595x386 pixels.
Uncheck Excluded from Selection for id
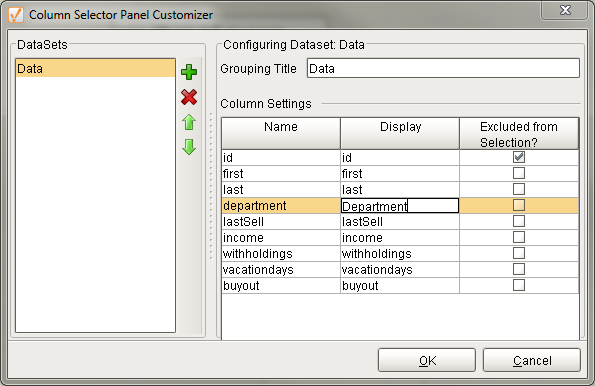519,157
